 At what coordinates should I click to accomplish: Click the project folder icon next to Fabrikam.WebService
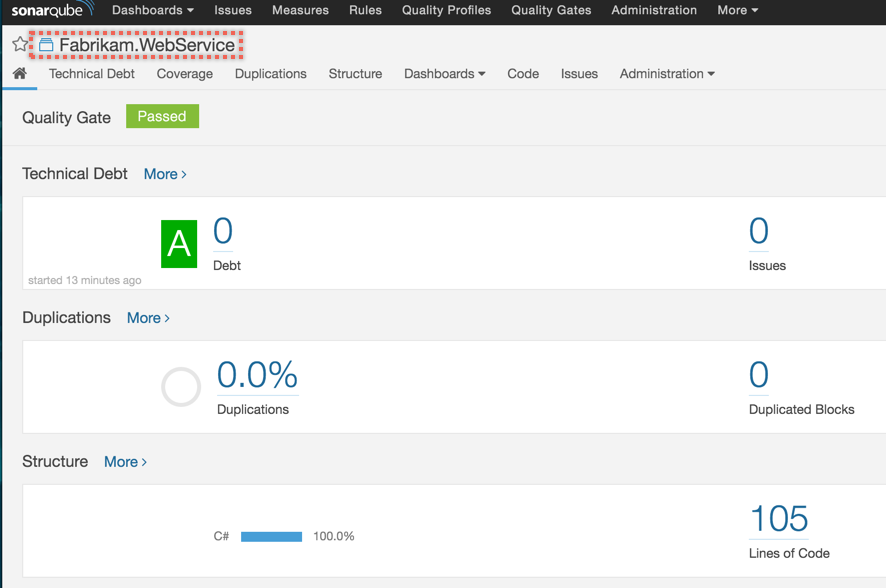(46, 45)
